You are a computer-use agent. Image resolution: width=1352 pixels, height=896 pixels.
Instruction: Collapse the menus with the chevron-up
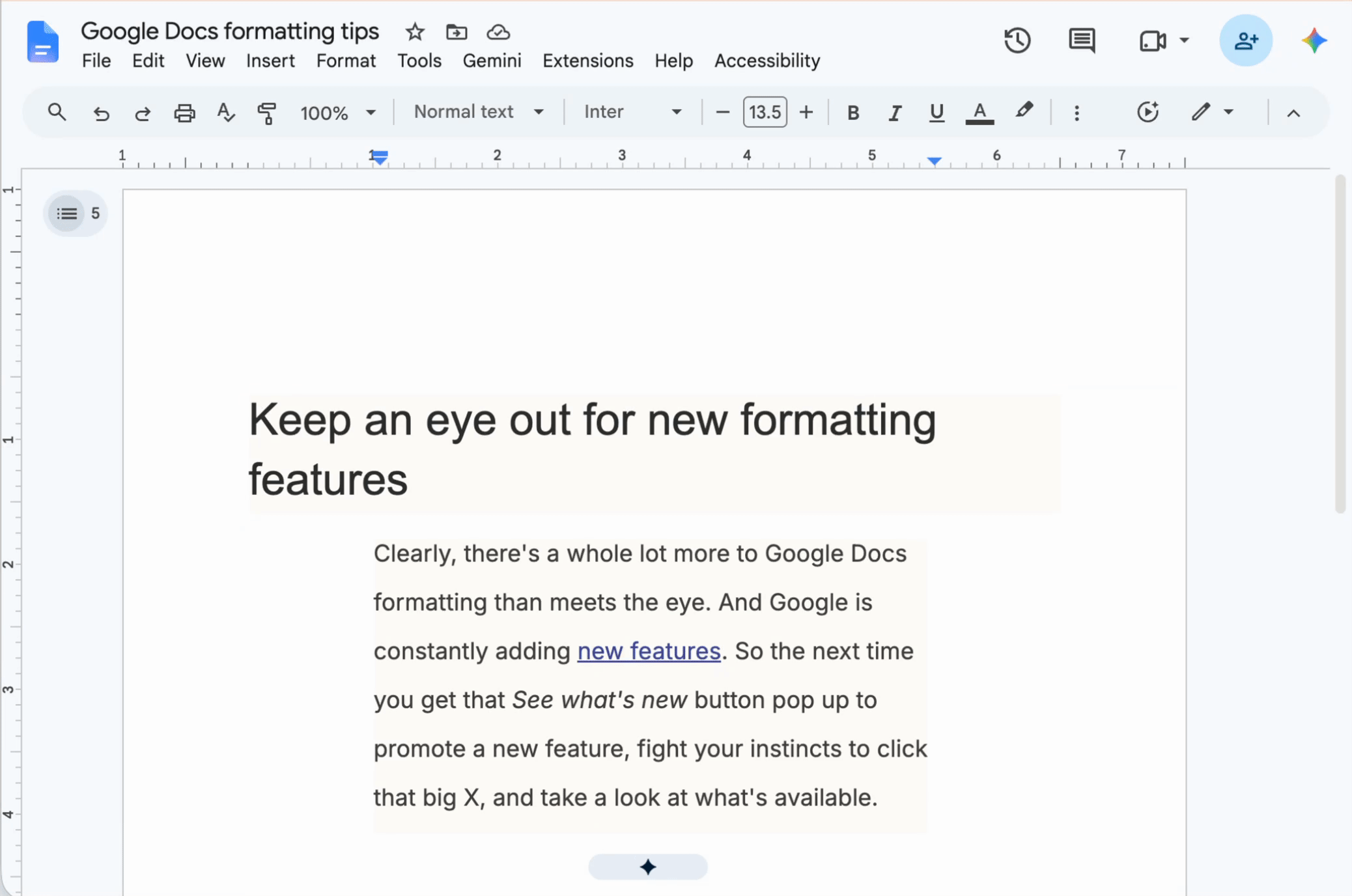(x=1293, y=113)
